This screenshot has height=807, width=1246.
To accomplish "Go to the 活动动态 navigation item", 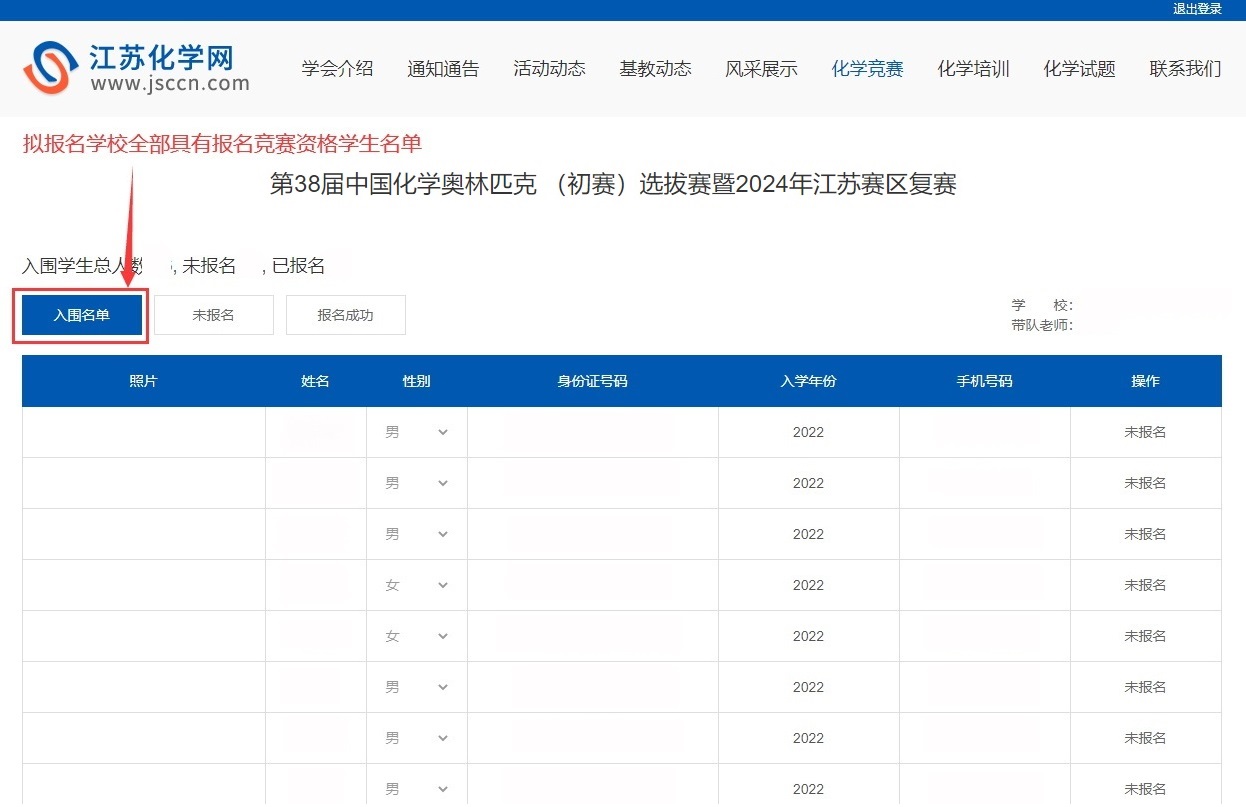I will tap(550, 69).
